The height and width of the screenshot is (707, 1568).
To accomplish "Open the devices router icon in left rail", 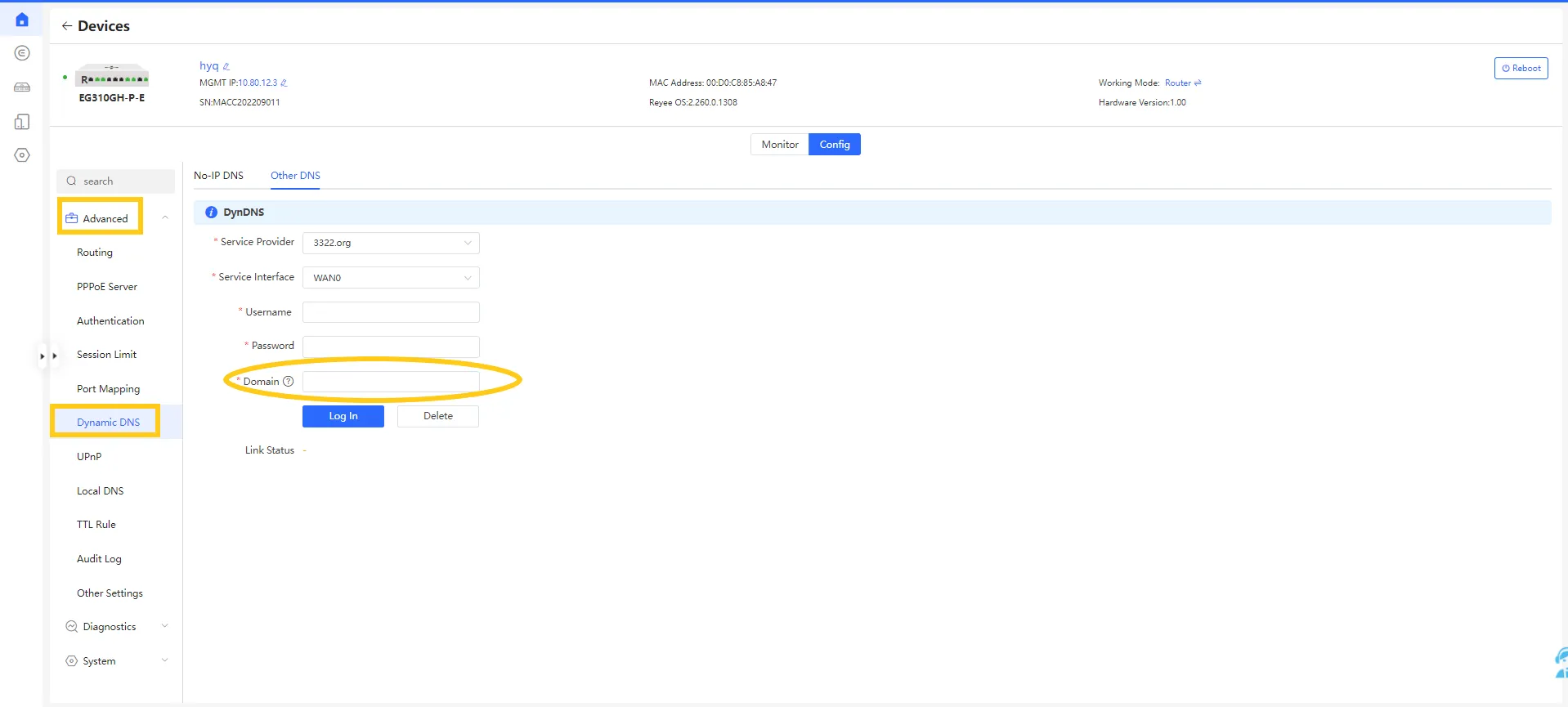I will coord(22,87).
